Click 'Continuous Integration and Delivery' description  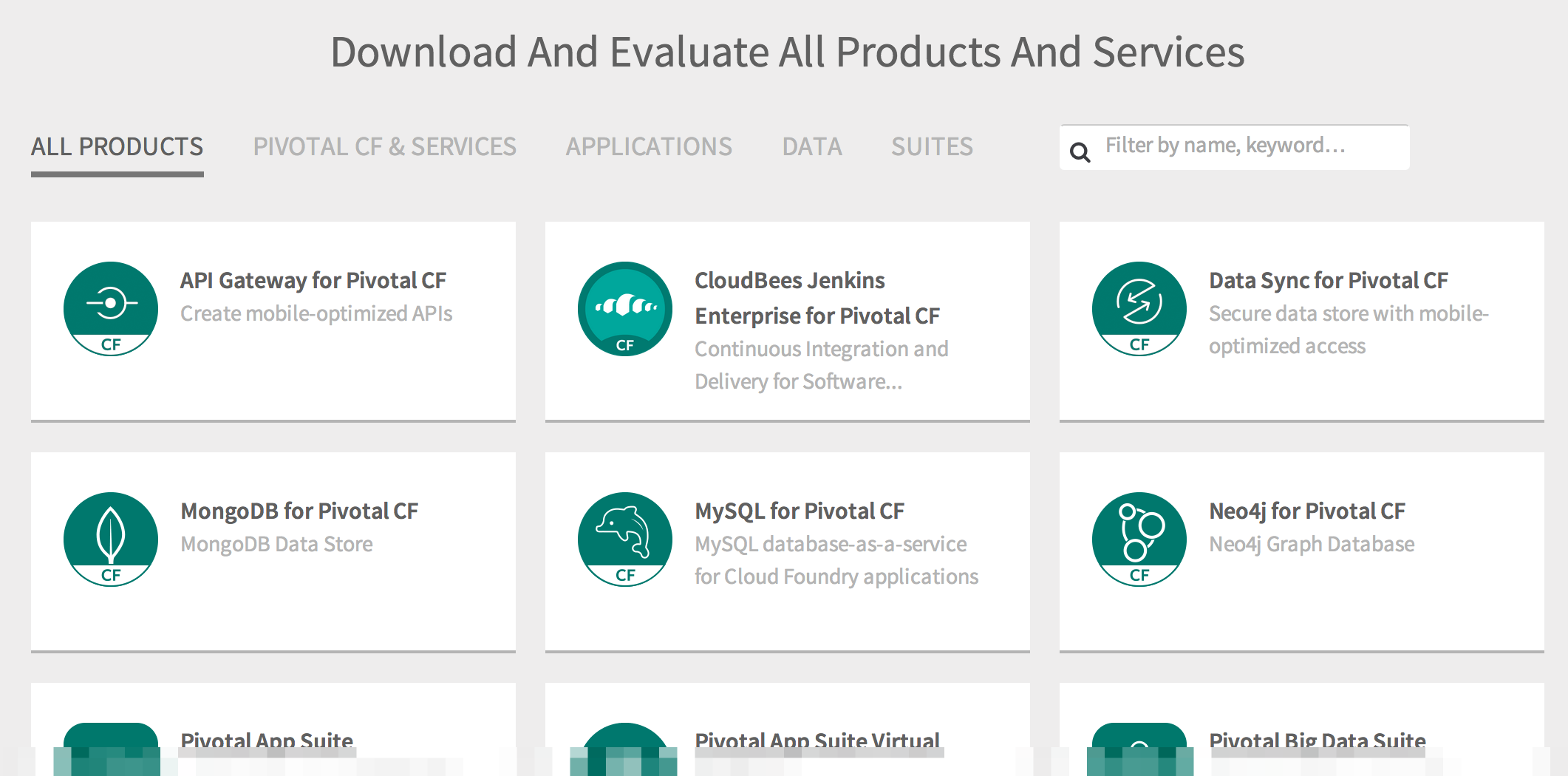tap(822, 365)
